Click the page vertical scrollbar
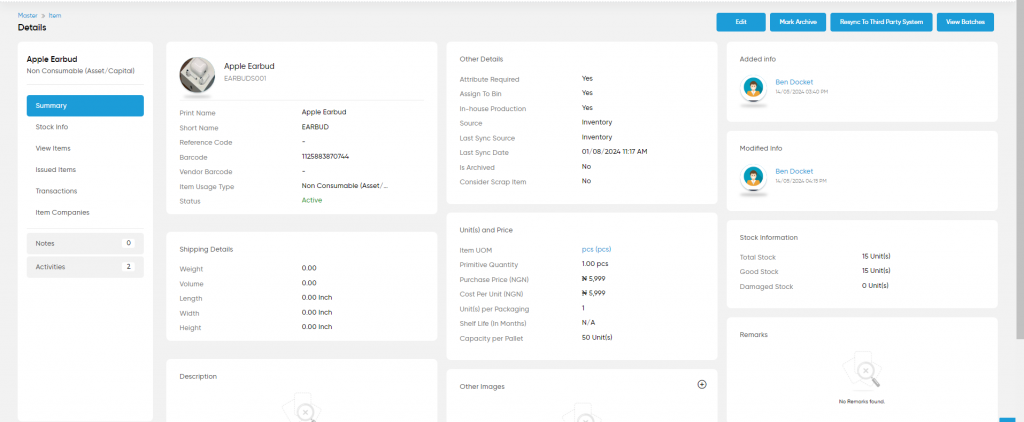Image resolution: width=1024 pixels, height=422 pixels. [x=1020, y=170]
